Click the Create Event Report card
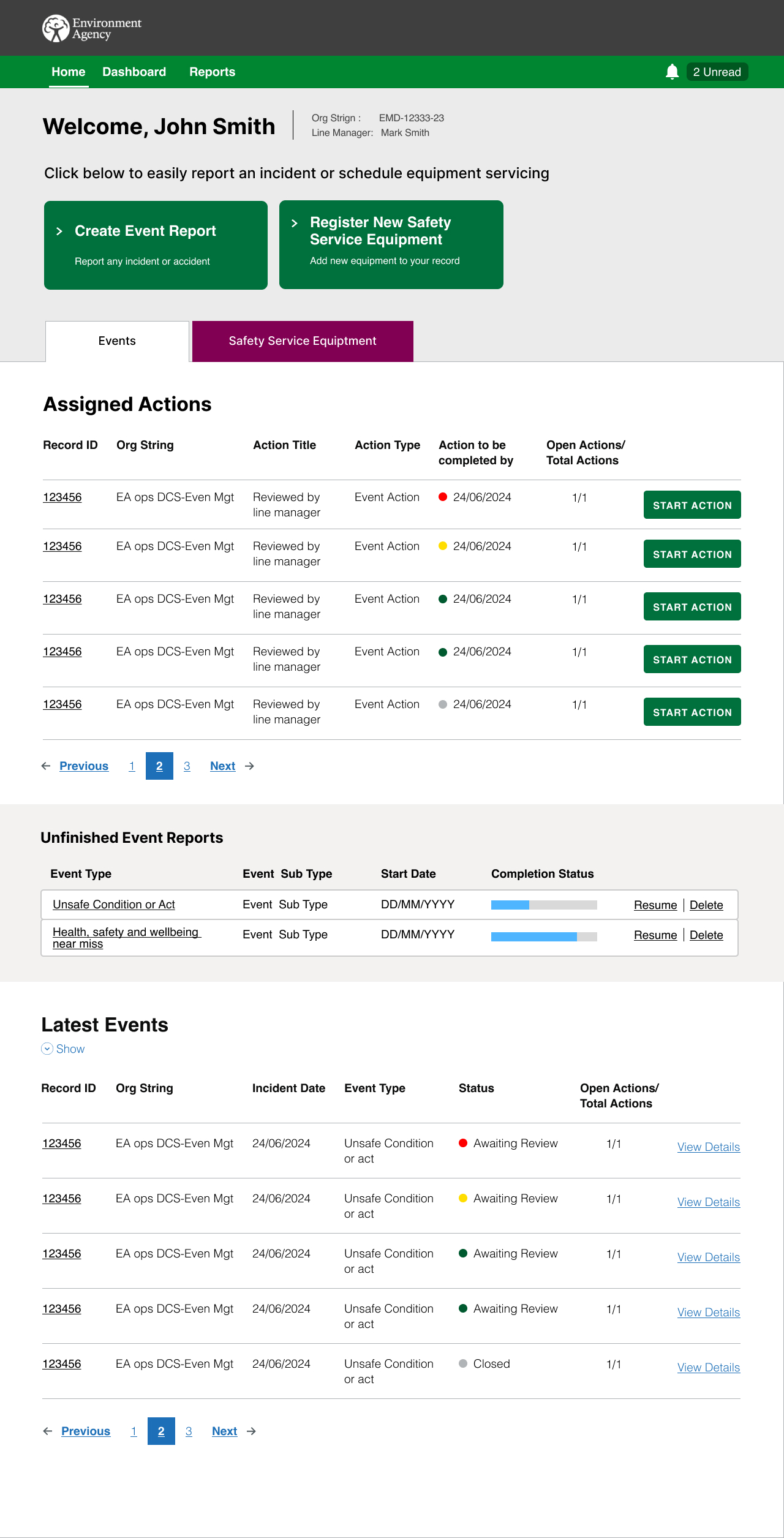 [156, 245]
